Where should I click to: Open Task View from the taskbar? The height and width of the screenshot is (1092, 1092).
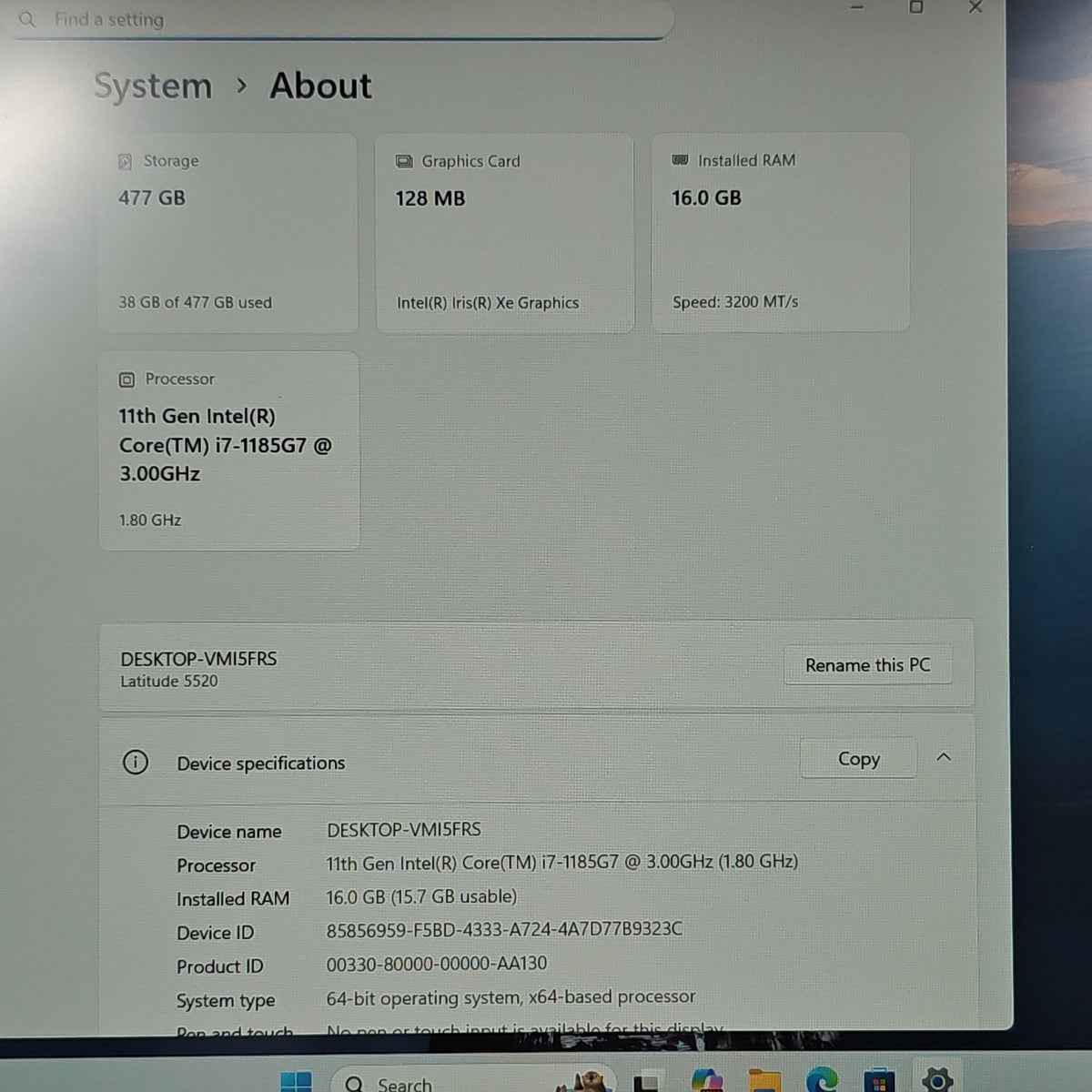pyautogui.click(x=646, y=1082)
